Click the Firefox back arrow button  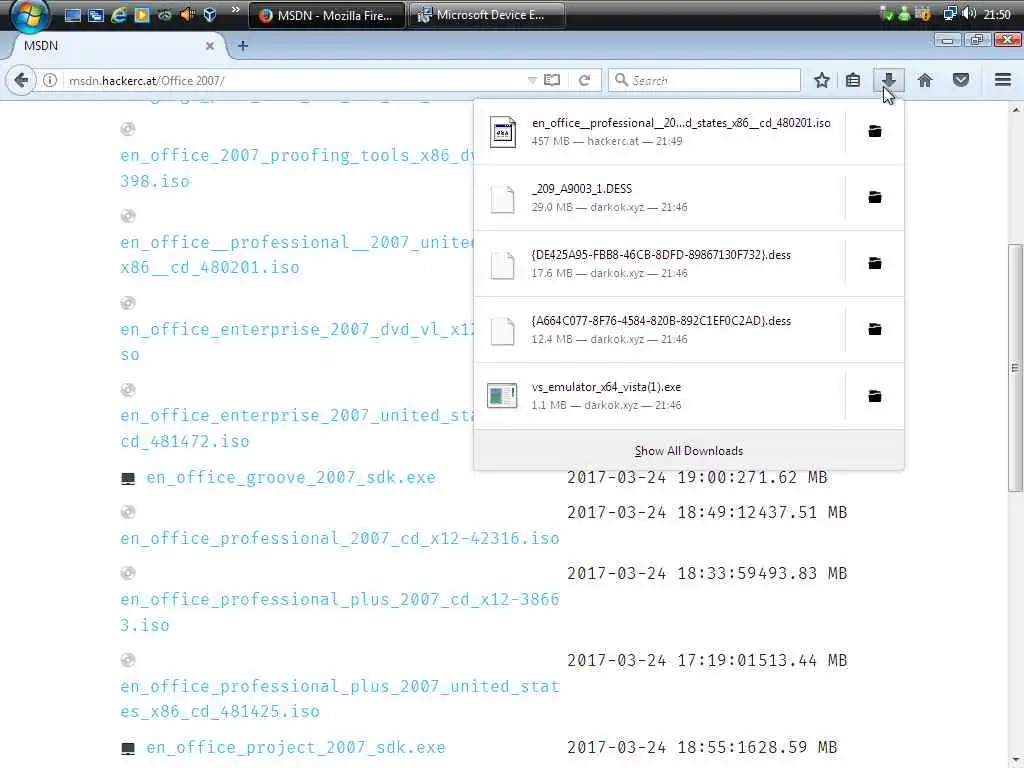tap(21, 80)
